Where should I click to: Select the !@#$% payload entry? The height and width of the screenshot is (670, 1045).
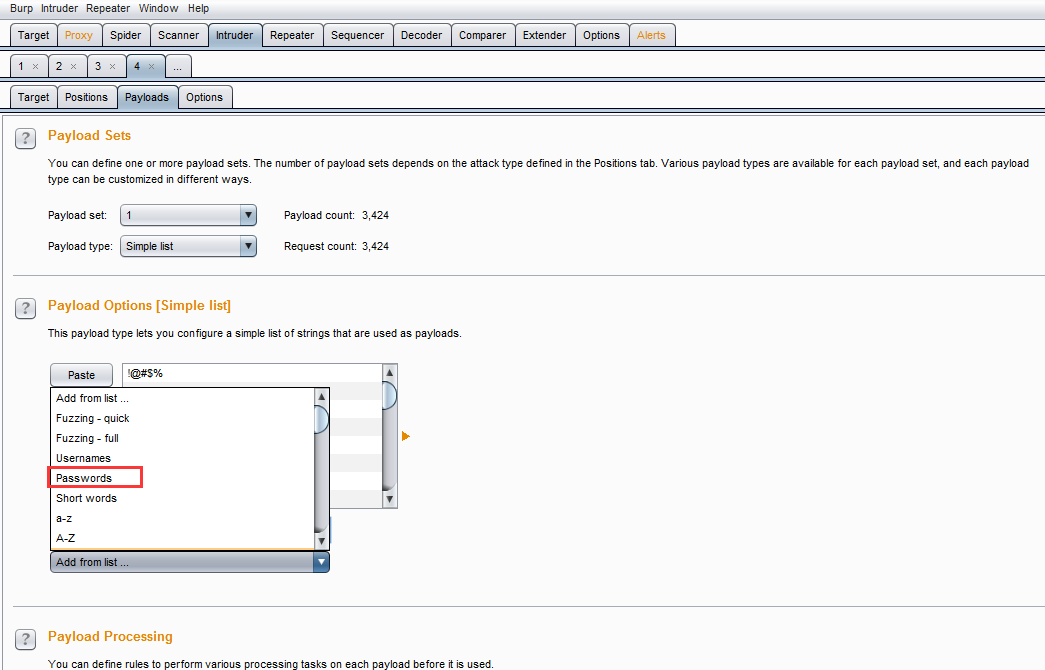click(x=252, y=373)
